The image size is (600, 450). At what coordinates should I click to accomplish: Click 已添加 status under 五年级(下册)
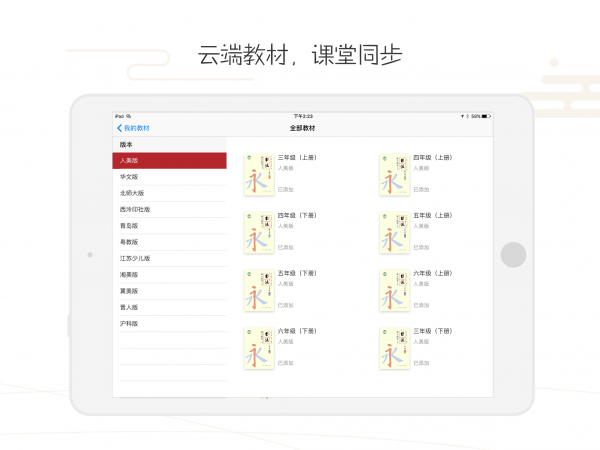[x=285, y=305]
